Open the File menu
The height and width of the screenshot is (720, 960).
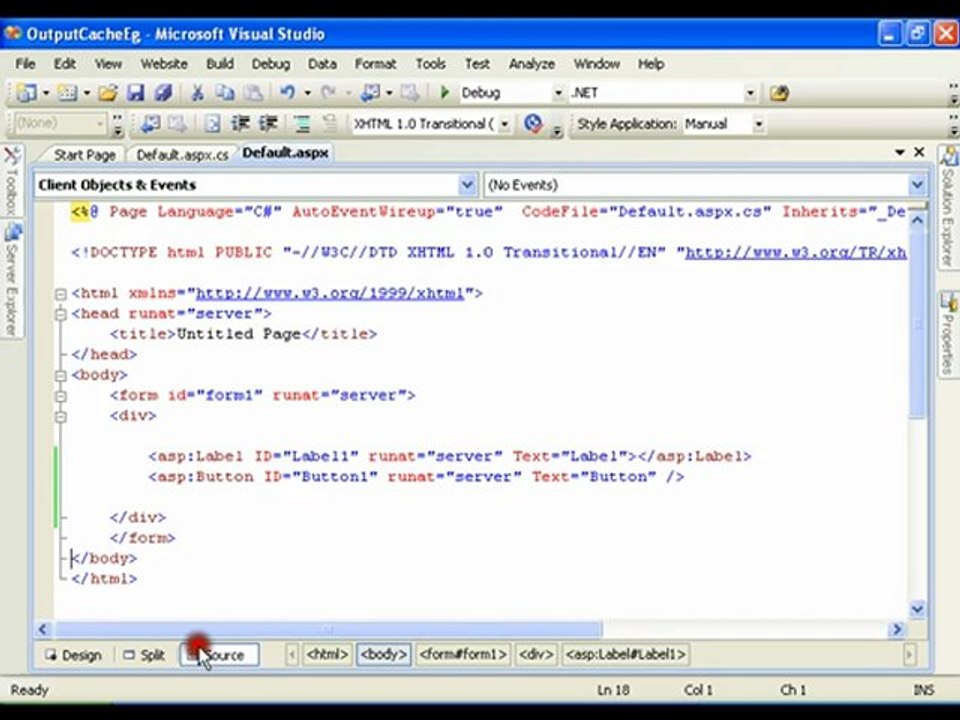[25, 64]
